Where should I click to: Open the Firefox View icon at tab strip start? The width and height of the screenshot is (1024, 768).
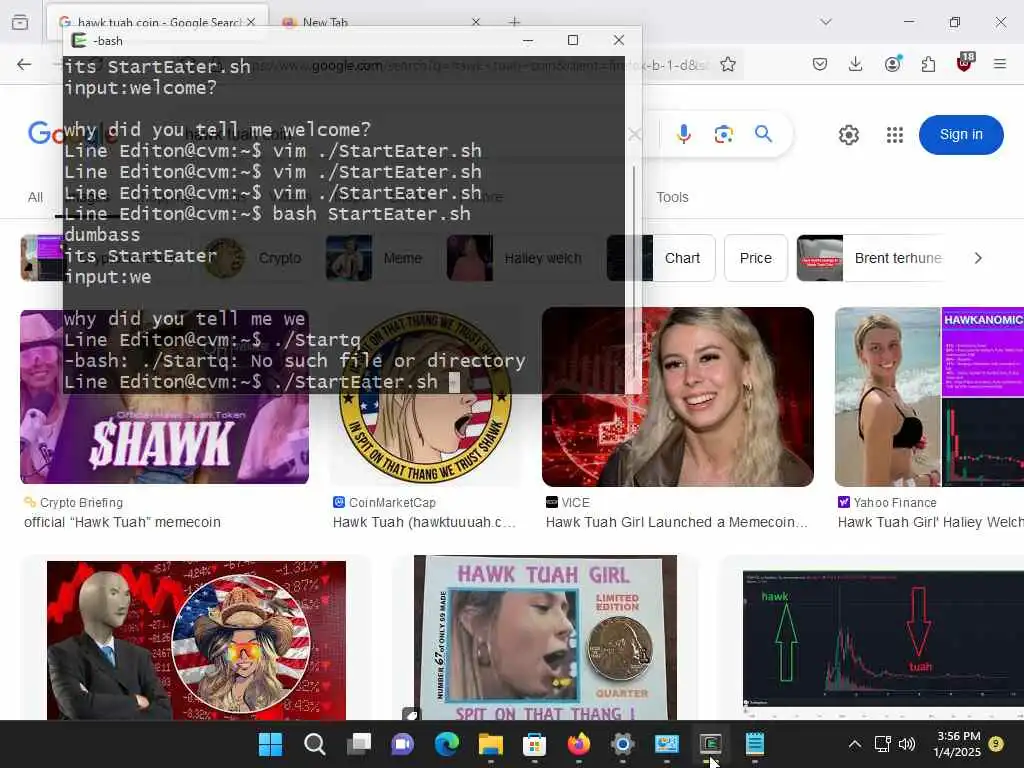(20, 22)
